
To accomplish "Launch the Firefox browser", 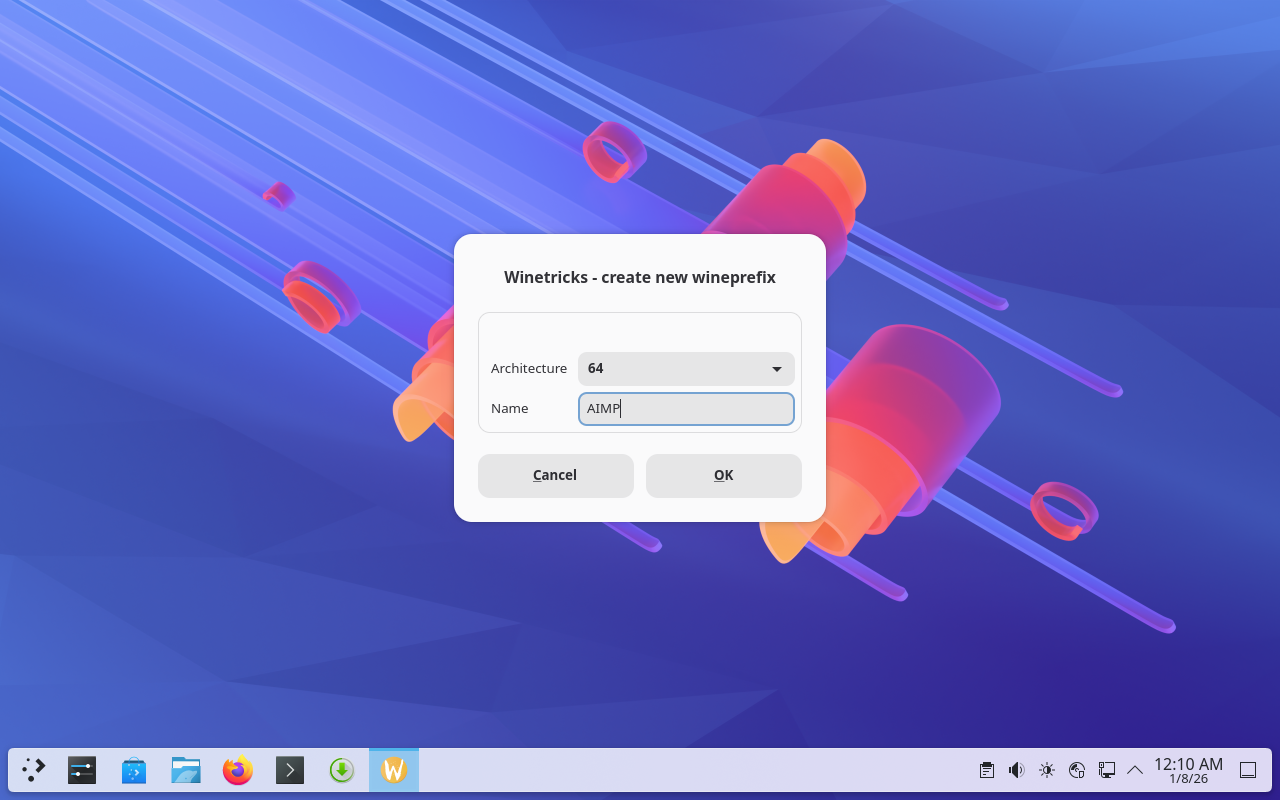I will tap(238, 770).
